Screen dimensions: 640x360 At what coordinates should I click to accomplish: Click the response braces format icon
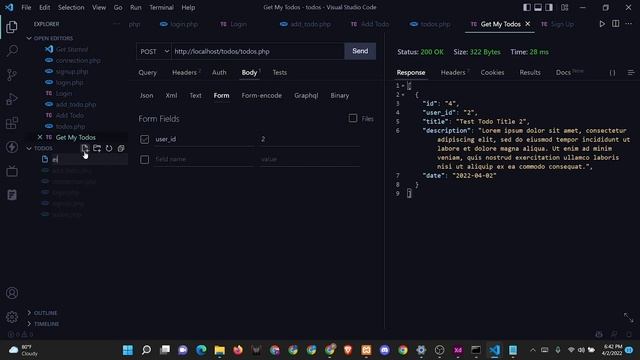point(612,73)
